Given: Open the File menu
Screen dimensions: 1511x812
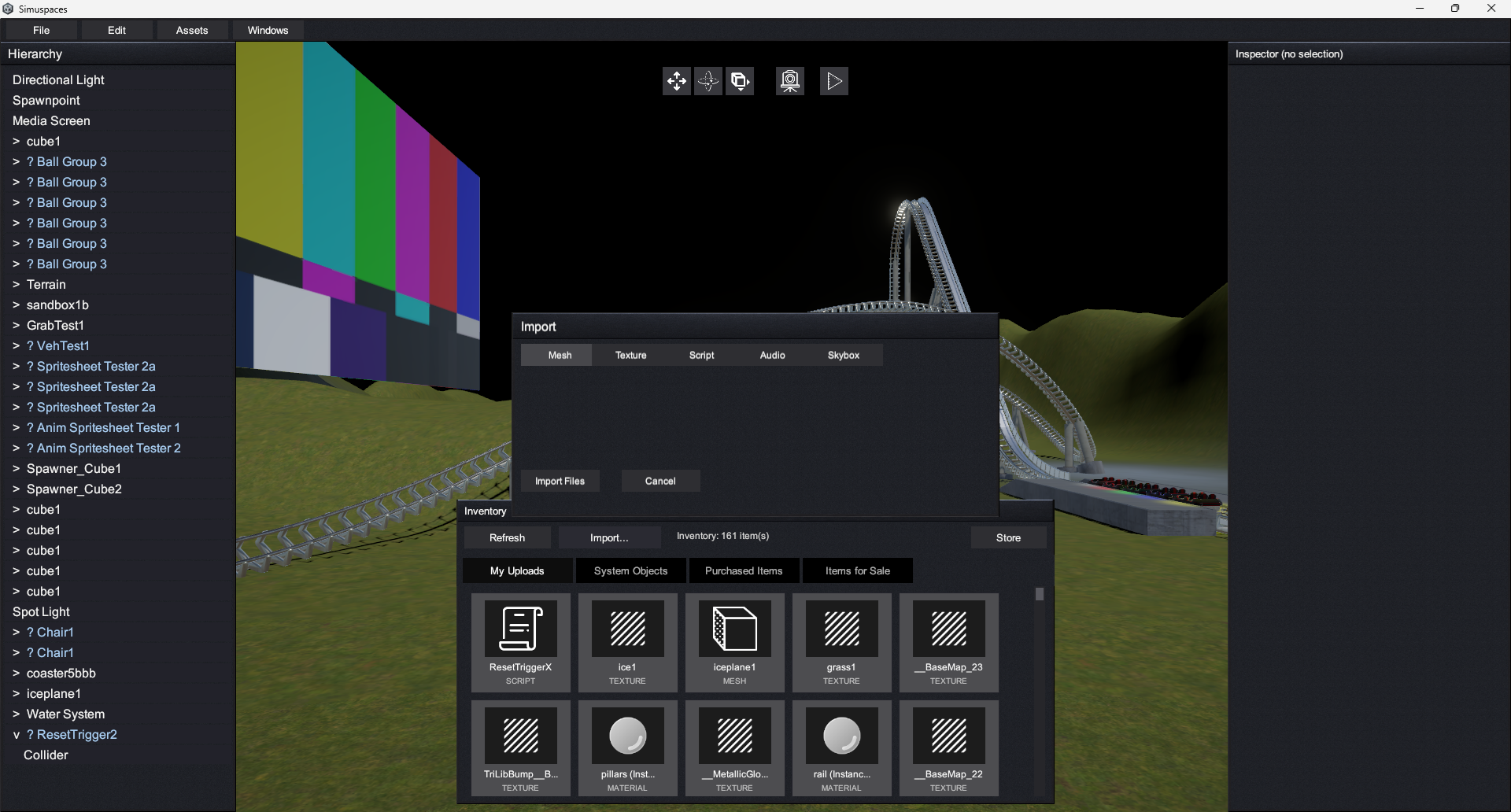Looking at the screenshot, I should coord(42,30).
